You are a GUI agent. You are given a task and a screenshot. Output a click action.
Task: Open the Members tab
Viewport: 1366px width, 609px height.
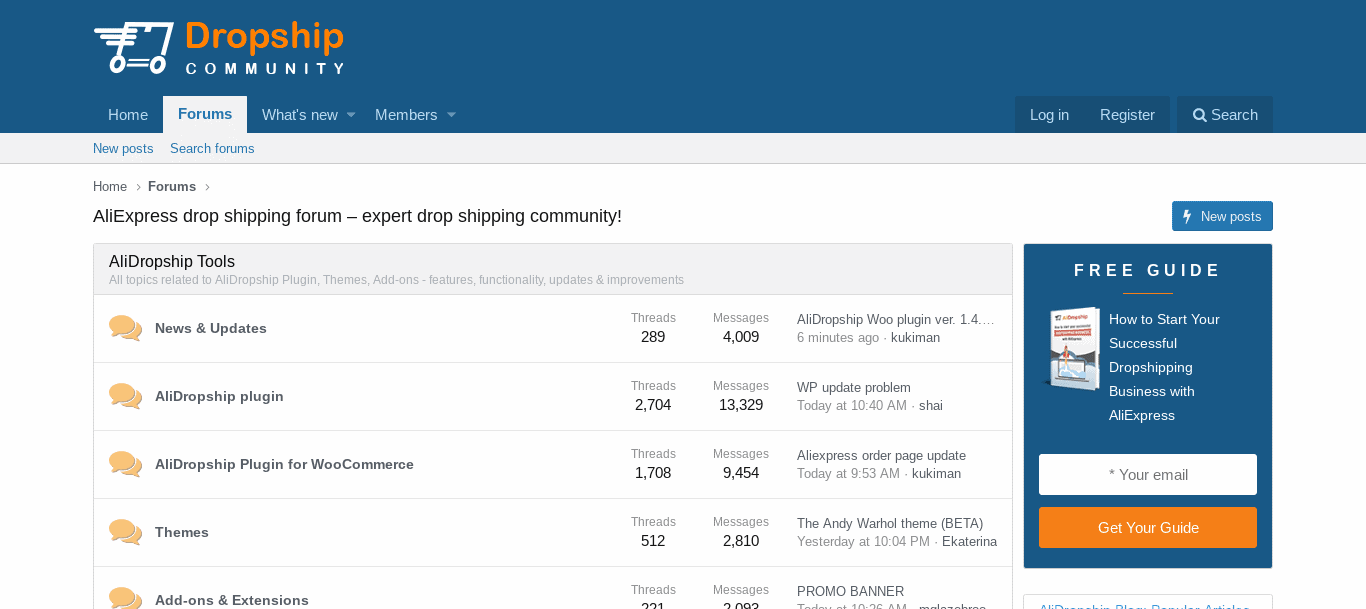coord(406,115)
